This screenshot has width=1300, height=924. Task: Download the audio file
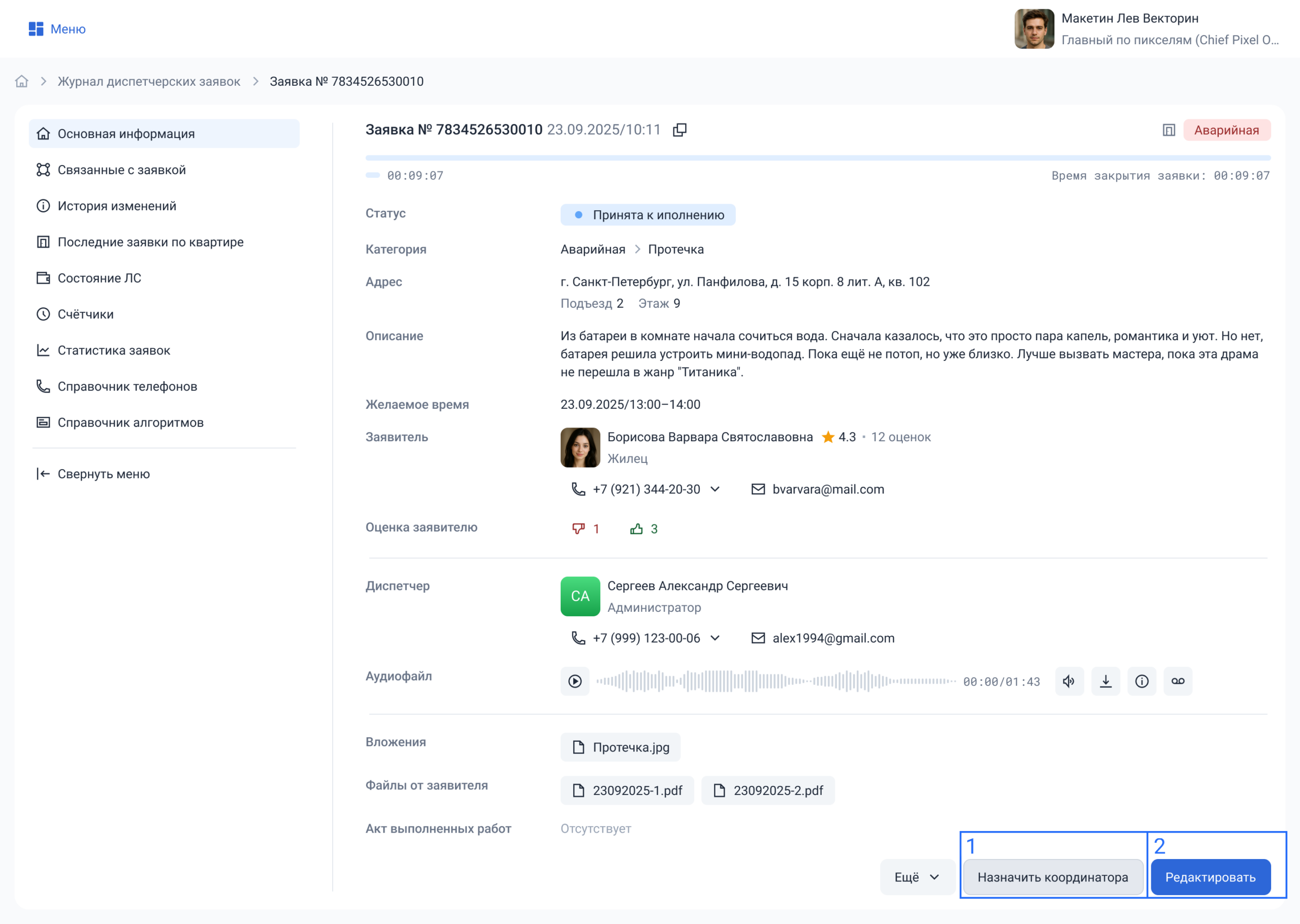point(1106,681)
